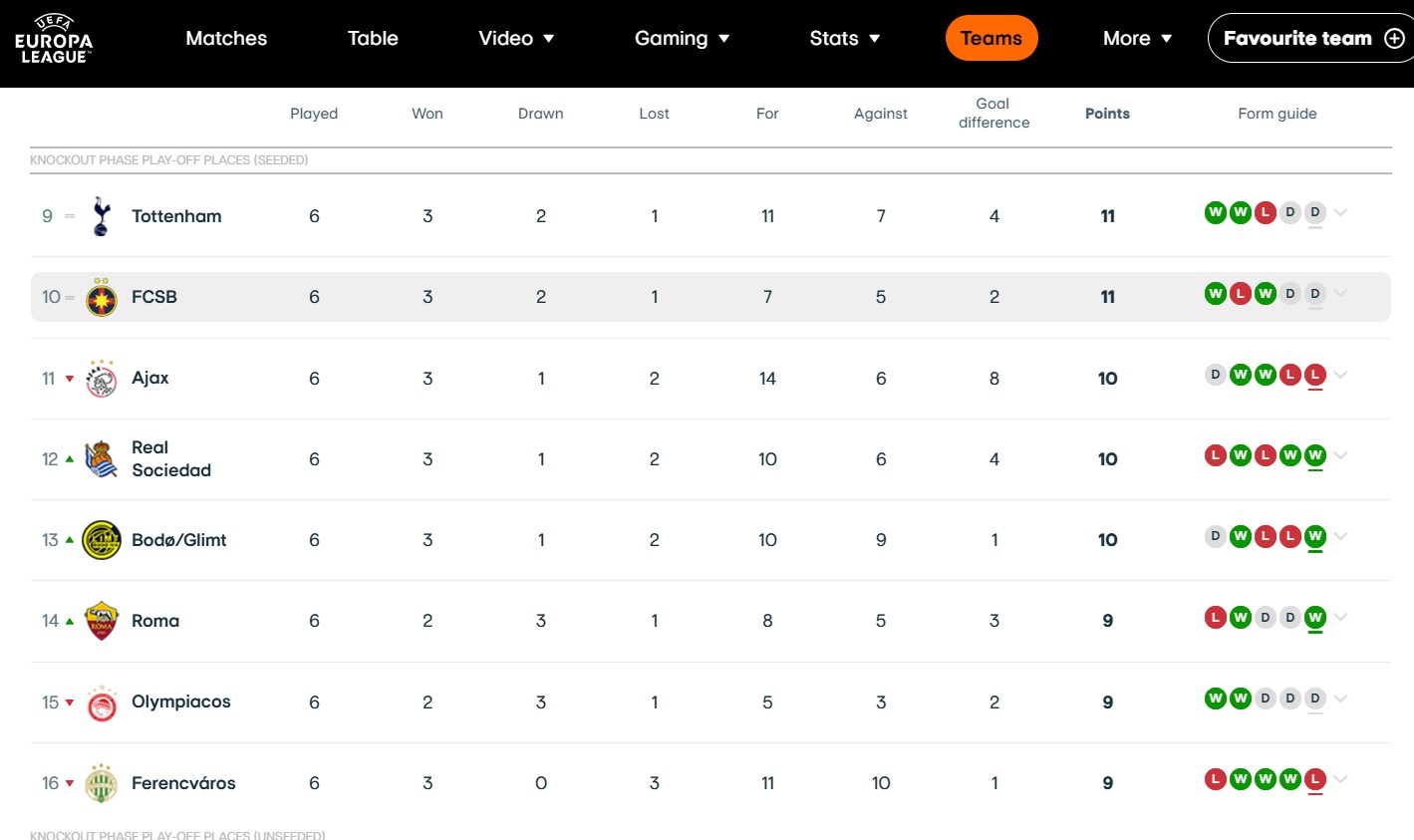Select the orange Teams tab

click(990, 39)
